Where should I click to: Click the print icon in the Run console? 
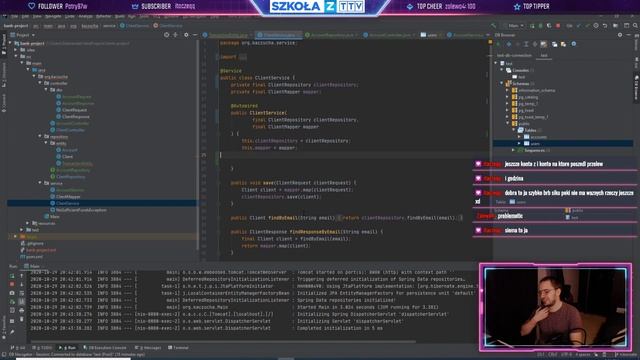tap(22, 310)
